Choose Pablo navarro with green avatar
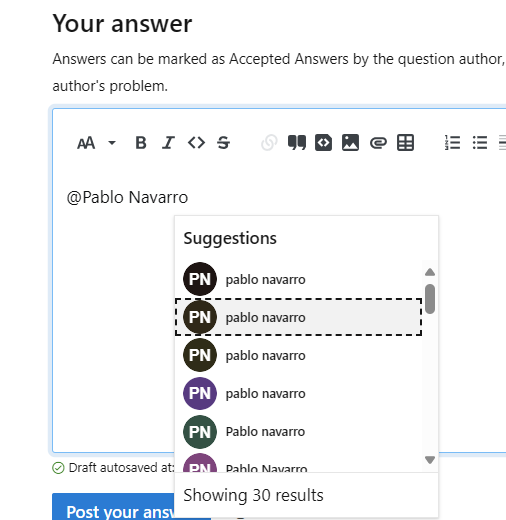Viewport: 506px width, 520px height. coord(298,432)
